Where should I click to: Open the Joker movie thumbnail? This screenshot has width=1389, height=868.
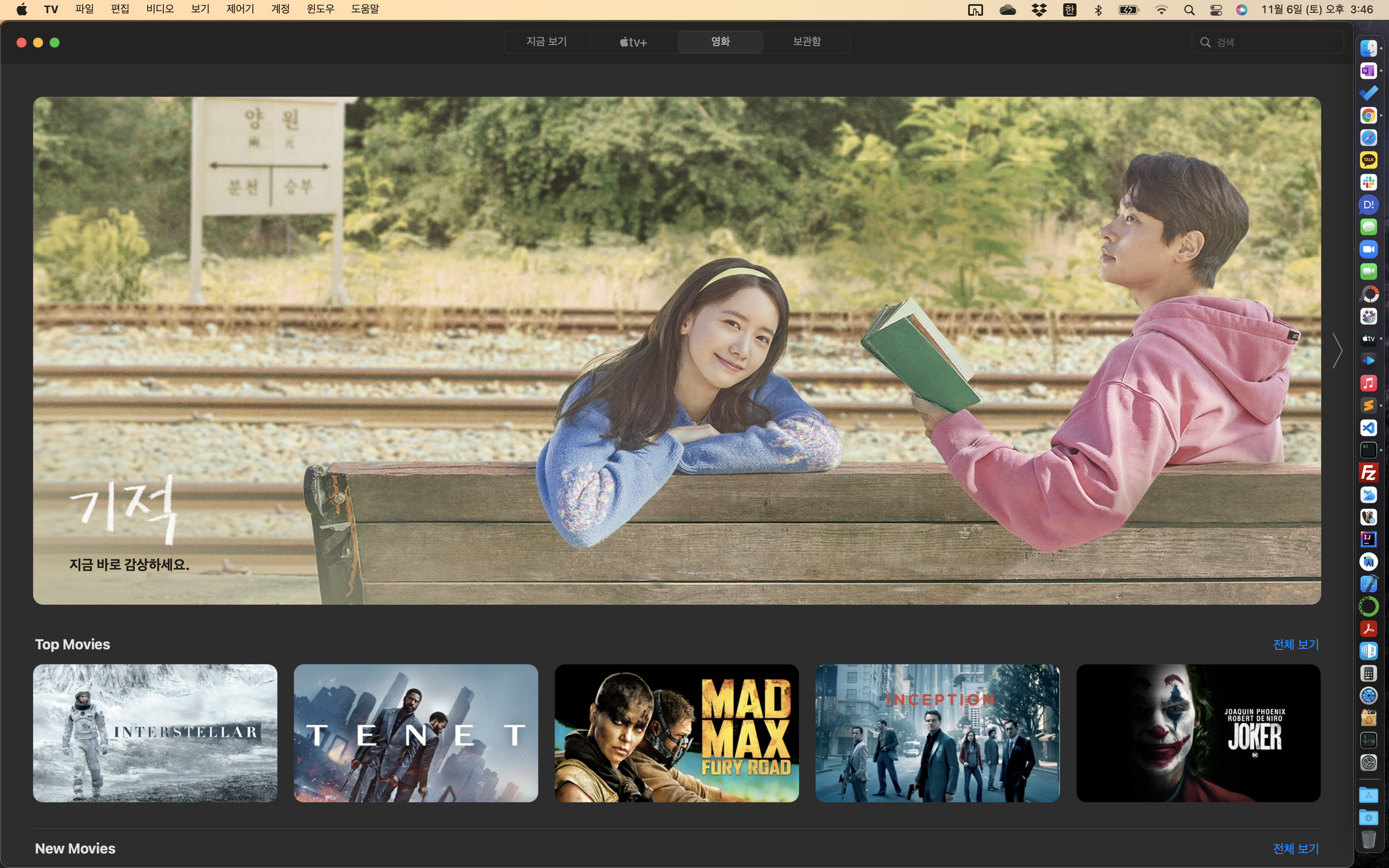click(x=1198, y=733)
